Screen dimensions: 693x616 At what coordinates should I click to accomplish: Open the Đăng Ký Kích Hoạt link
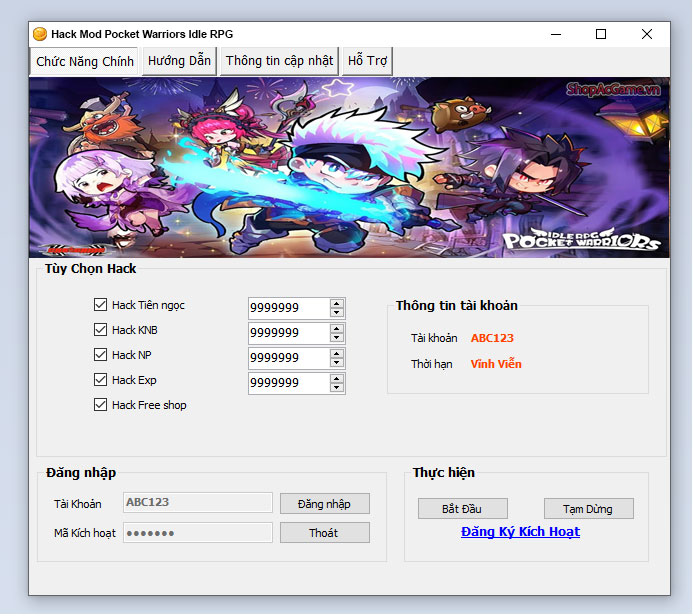coord(520,532)
